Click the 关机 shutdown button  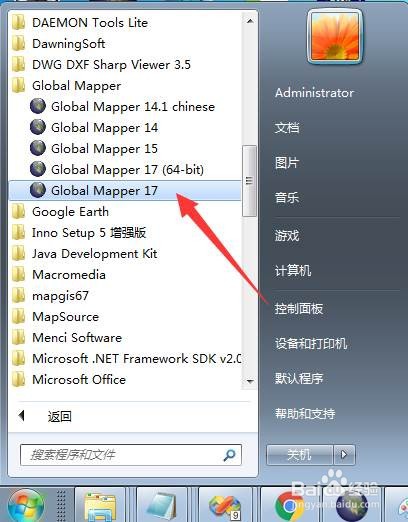(300, 454)
